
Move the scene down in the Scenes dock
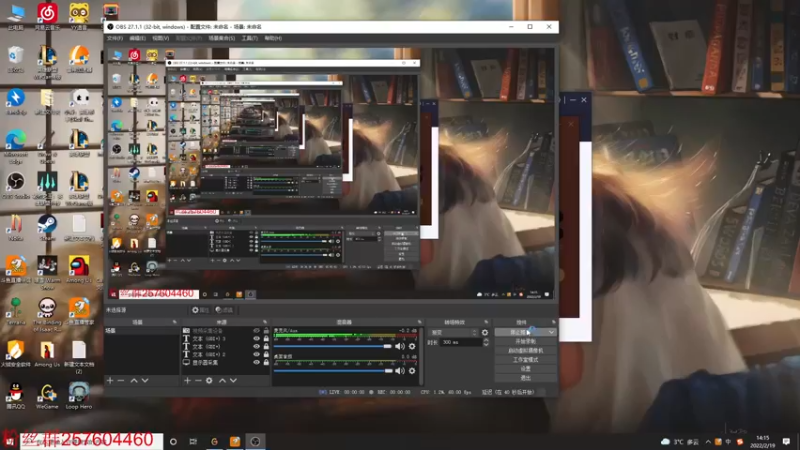coord(145,381)
